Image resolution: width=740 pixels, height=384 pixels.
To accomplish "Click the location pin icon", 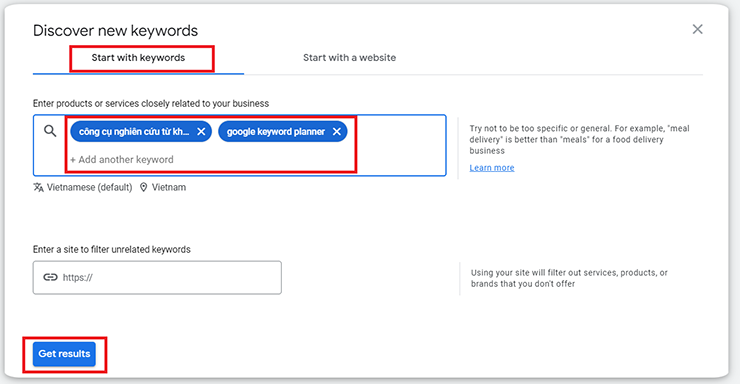I will 143,187.
